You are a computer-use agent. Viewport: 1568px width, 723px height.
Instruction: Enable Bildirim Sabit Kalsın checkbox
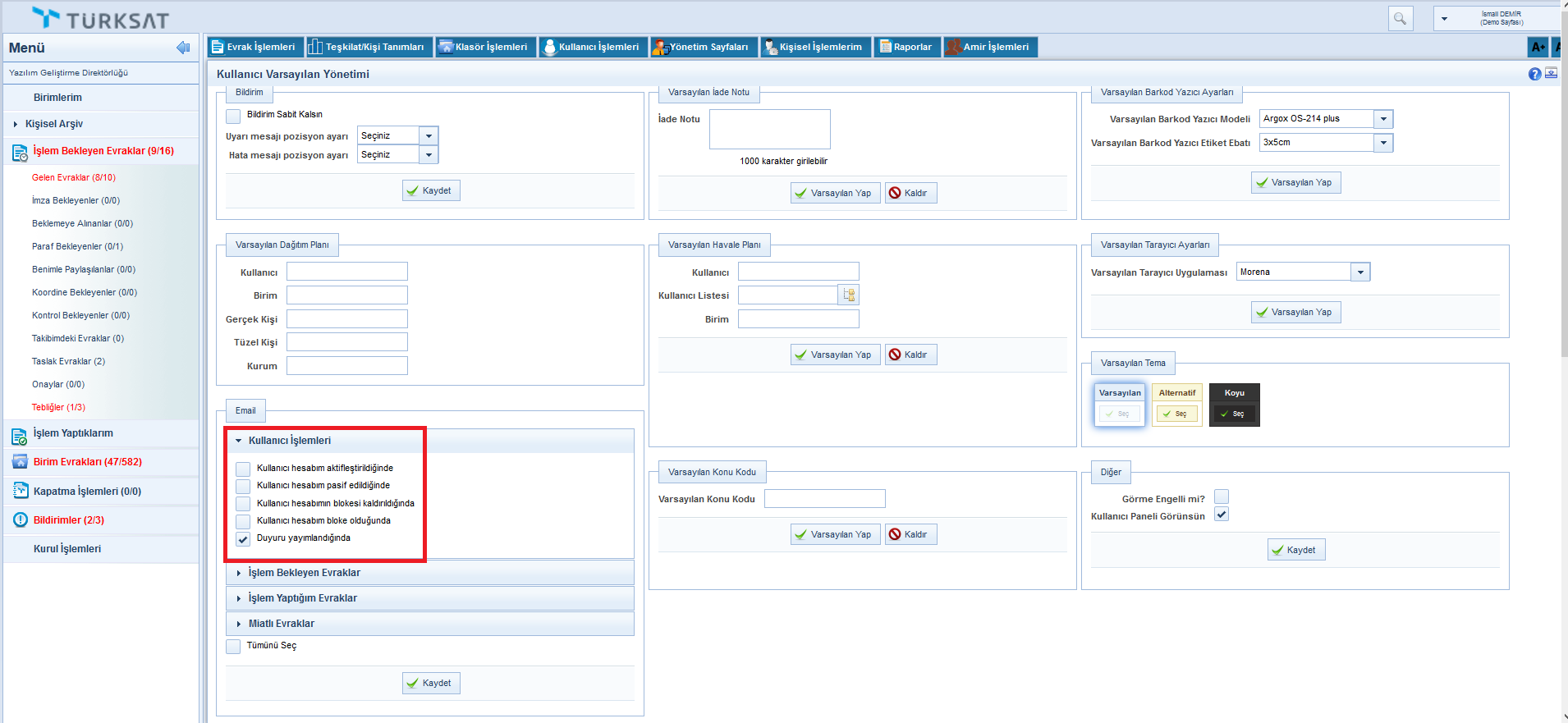234,116
